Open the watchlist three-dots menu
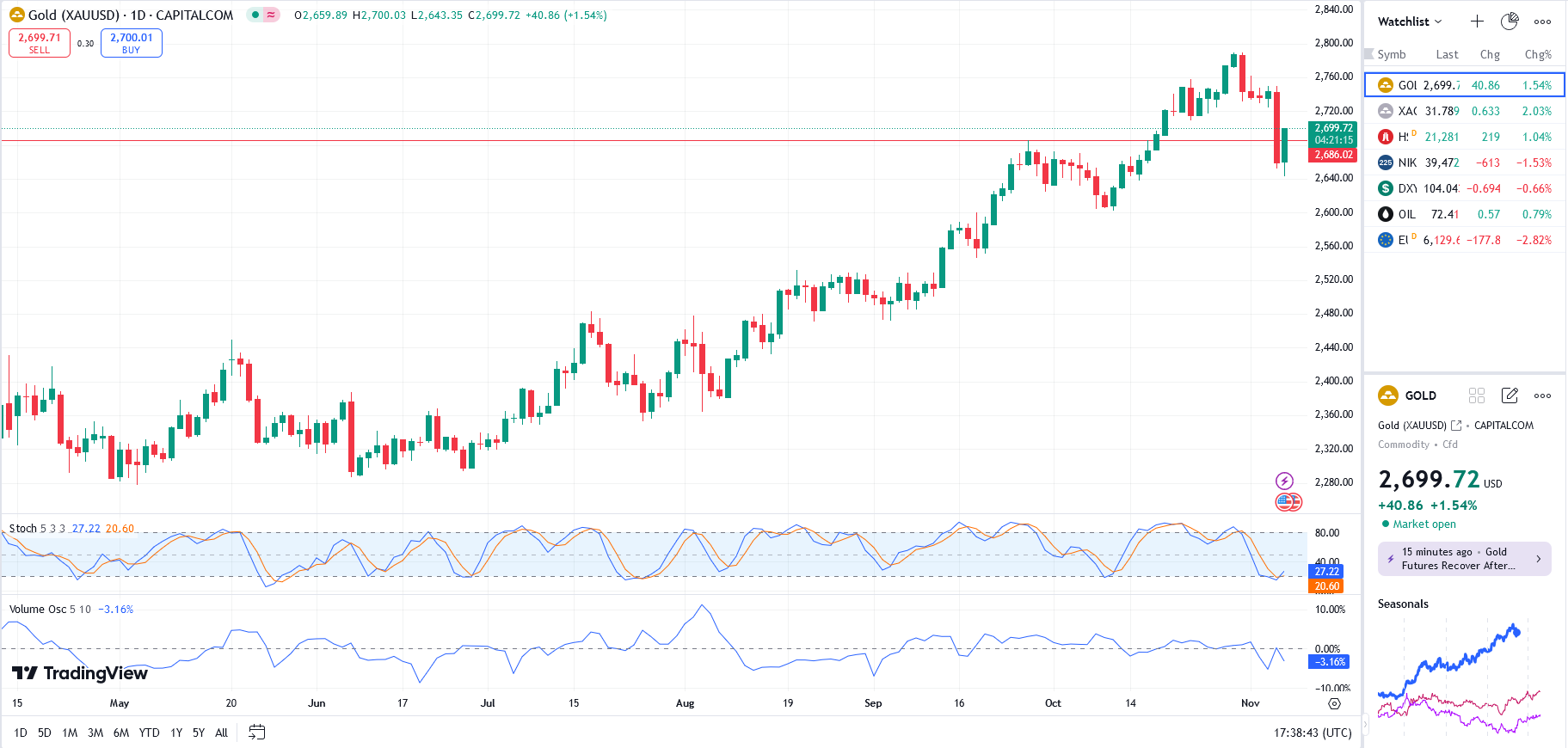This screenshot has height=748, width=1568. 1542,21
